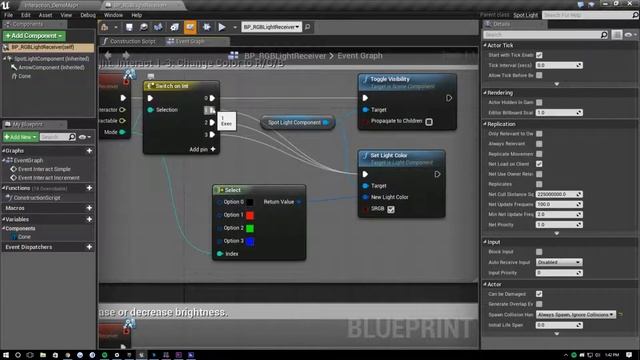Open the File menu
This screenshot has width=640, height=360.
[9, 15]
